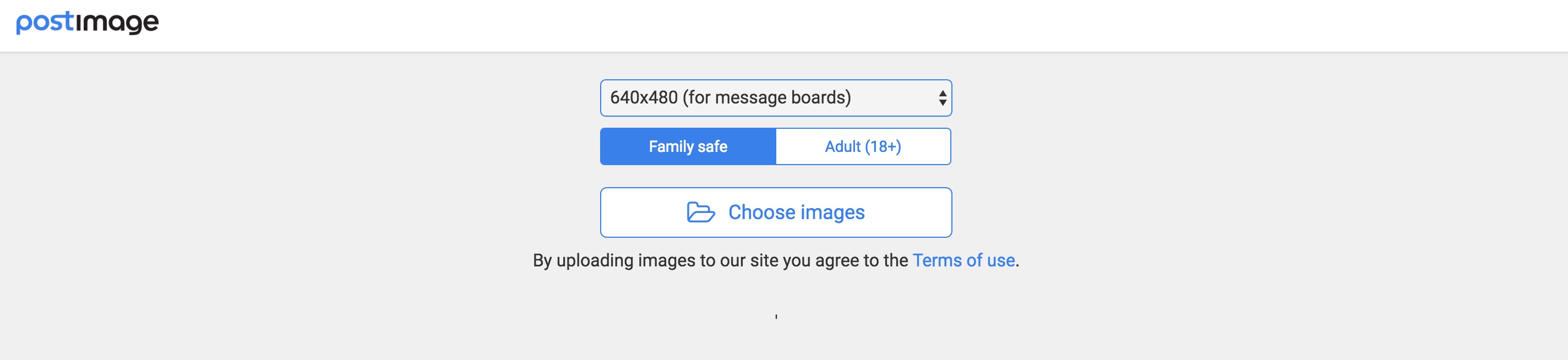Click the dropdown chevrons next to 640x480

point(942,98)
